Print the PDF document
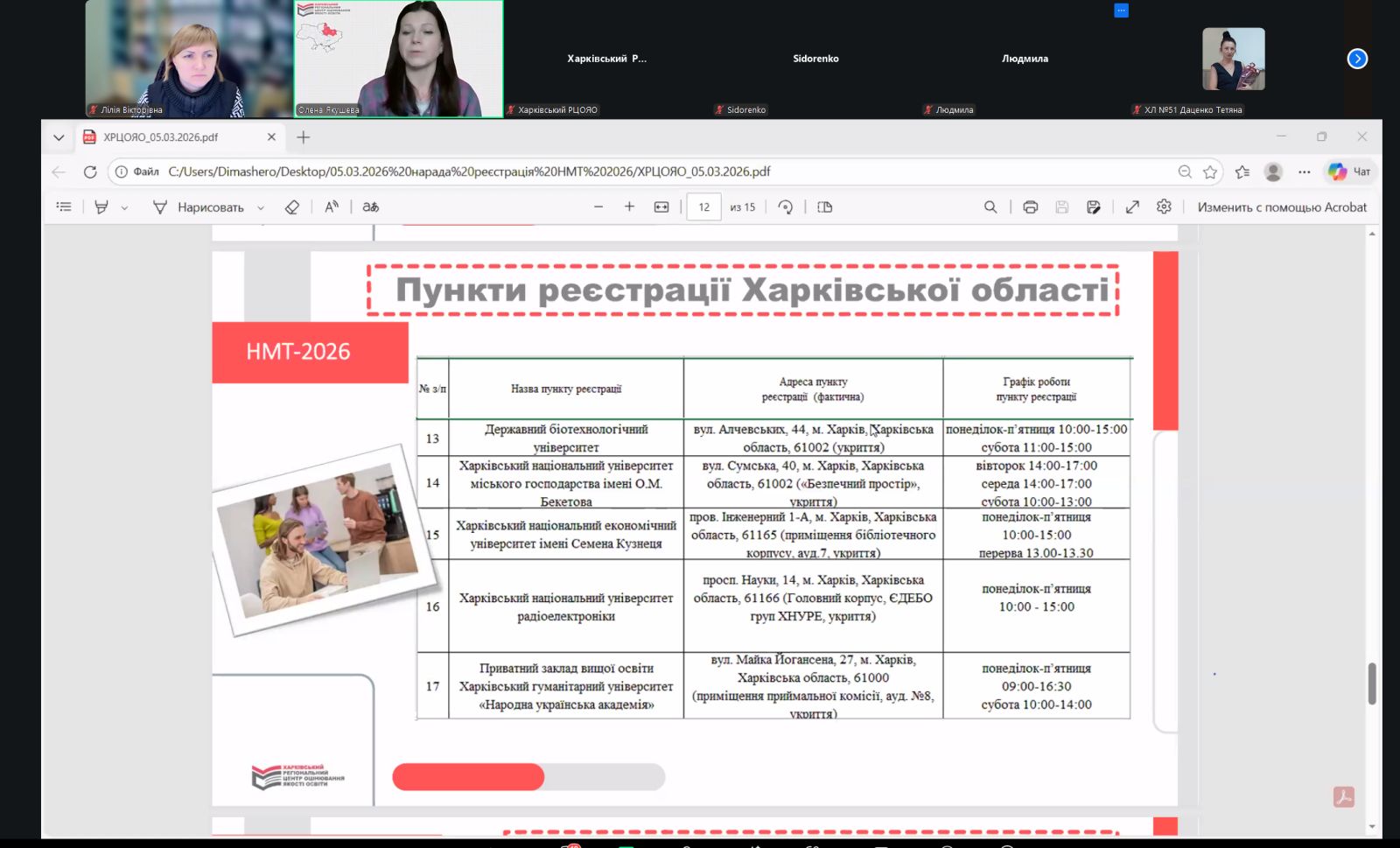1400x848 pixels. tap(1030, 207)
